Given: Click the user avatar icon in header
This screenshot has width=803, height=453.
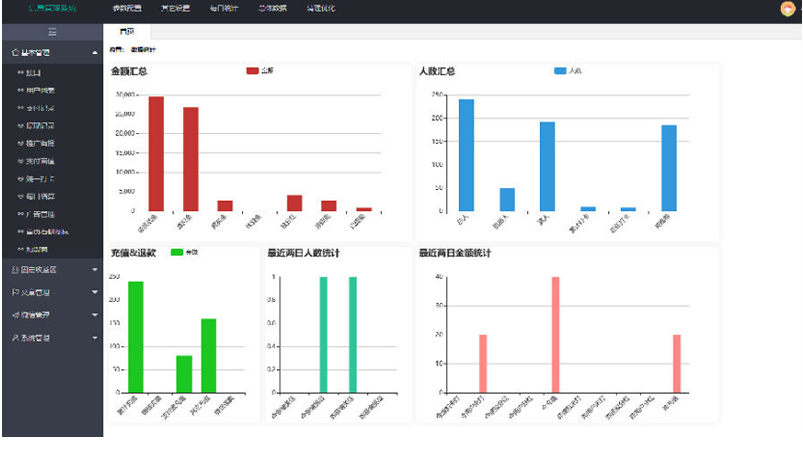Looking at the screenshot, I should [787, 9].
